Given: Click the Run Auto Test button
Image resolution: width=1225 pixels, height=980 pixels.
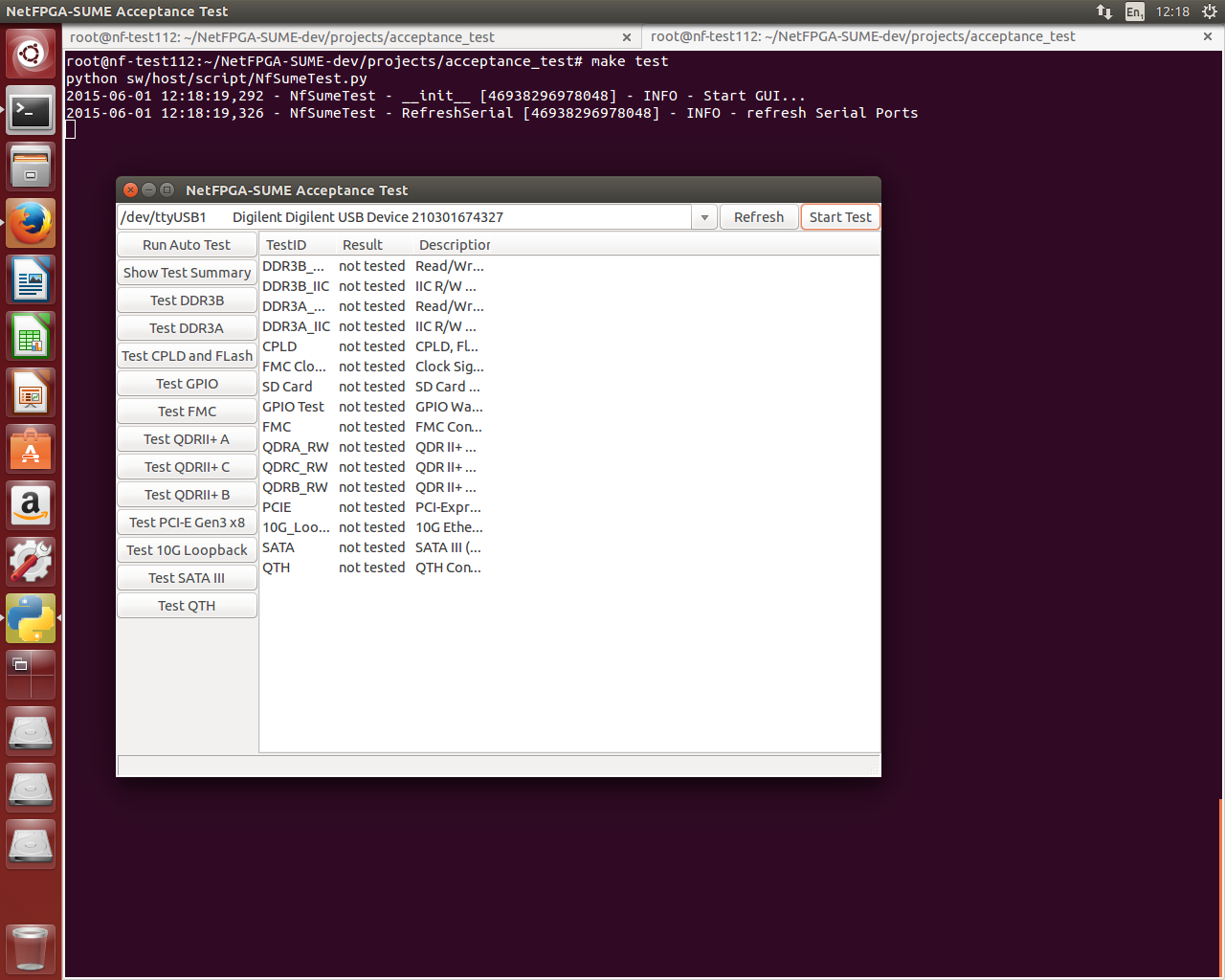Looking at the screenshot, I should click(187, 245).
